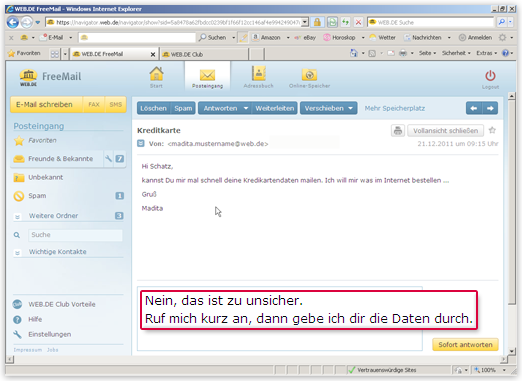Open the Spam folder in the sidebar
Viewport: 522px width, 381px height.
click(x=37, y=196)
